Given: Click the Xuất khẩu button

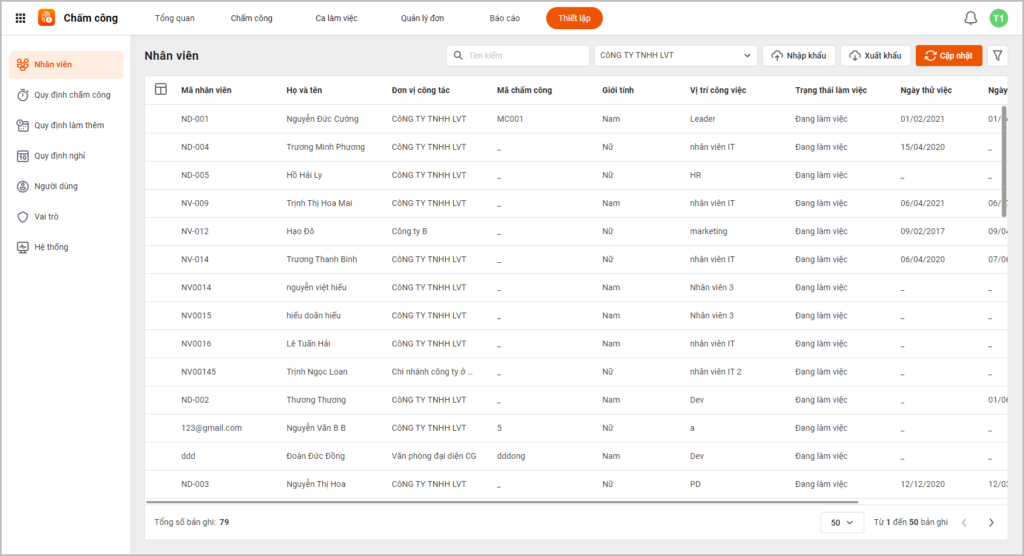Looking at the screenshot, I should pos(875,56).
